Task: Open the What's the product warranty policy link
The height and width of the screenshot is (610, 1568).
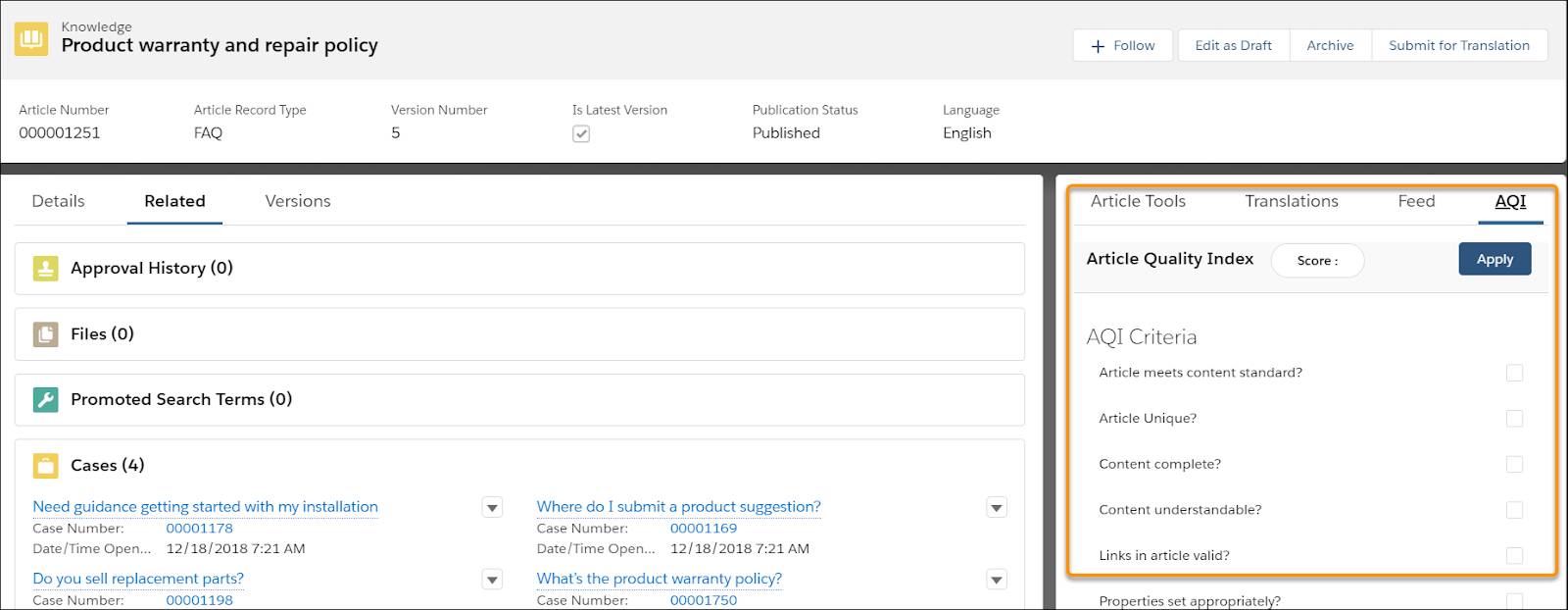Action: tap(659, 579)
